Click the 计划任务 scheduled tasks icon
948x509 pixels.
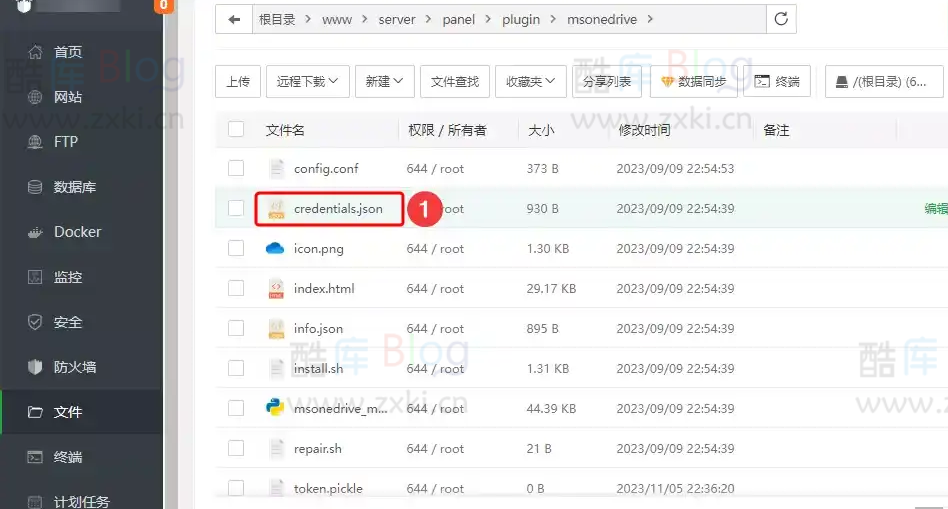pyautogui.click(x=35, y=502)
